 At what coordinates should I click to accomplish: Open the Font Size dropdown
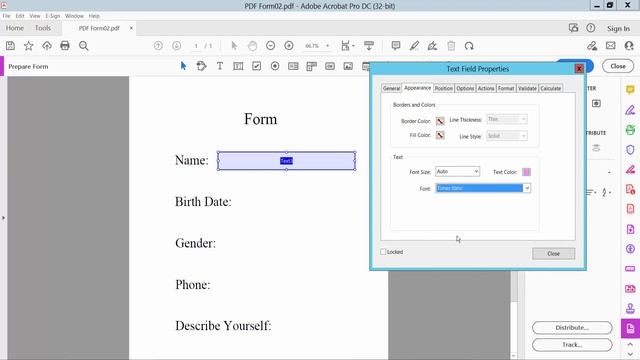pyautogui.click(x=457, y=171)
